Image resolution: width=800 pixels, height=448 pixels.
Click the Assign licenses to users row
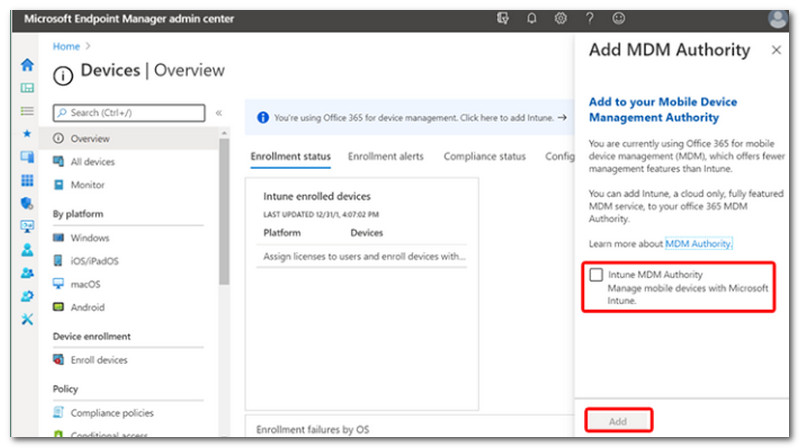(x=362, y=256)
